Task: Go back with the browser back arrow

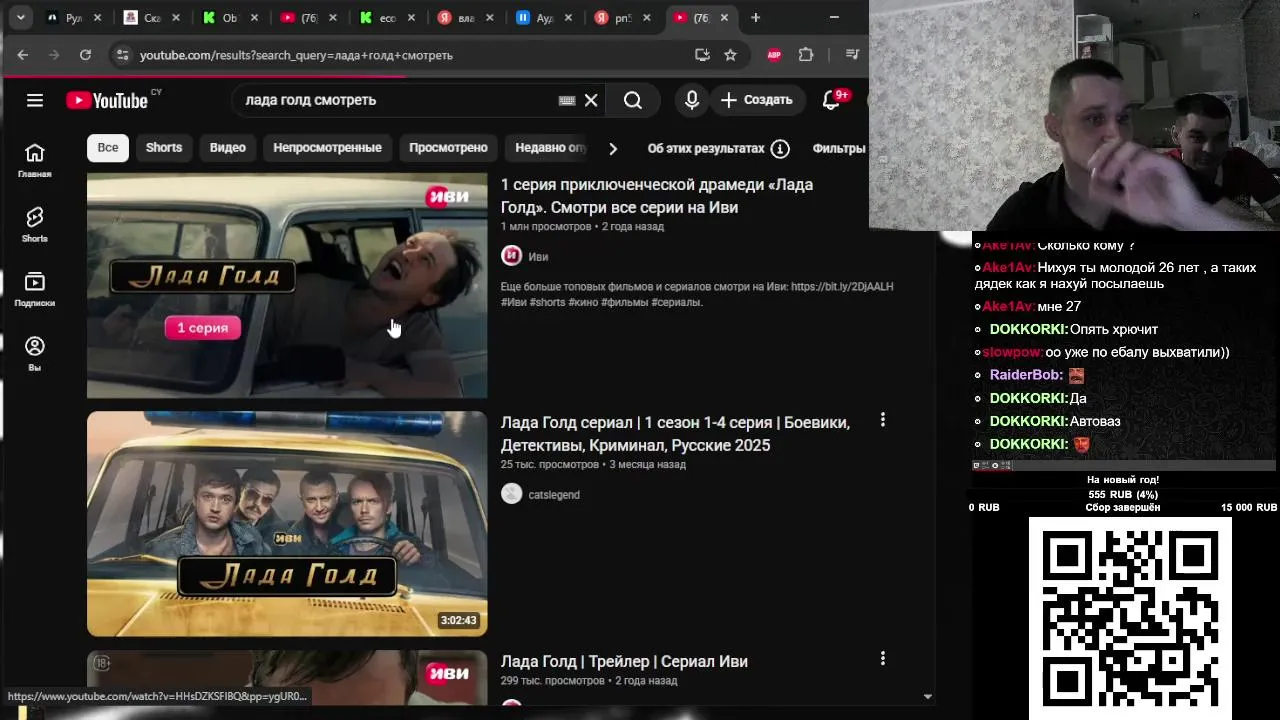Action: 23,55
